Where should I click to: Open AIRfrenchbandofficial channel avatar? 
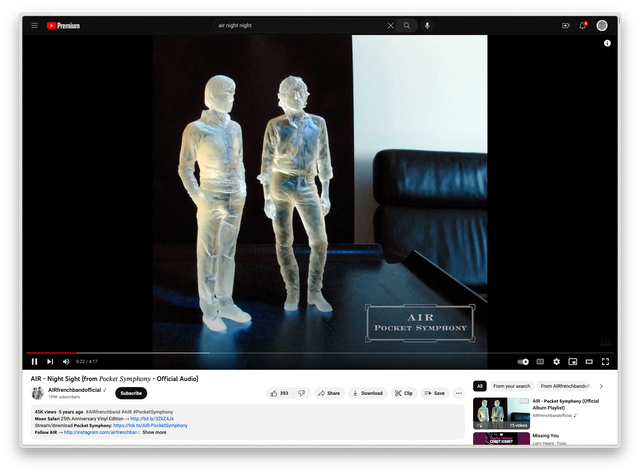[x=38, y=393]
